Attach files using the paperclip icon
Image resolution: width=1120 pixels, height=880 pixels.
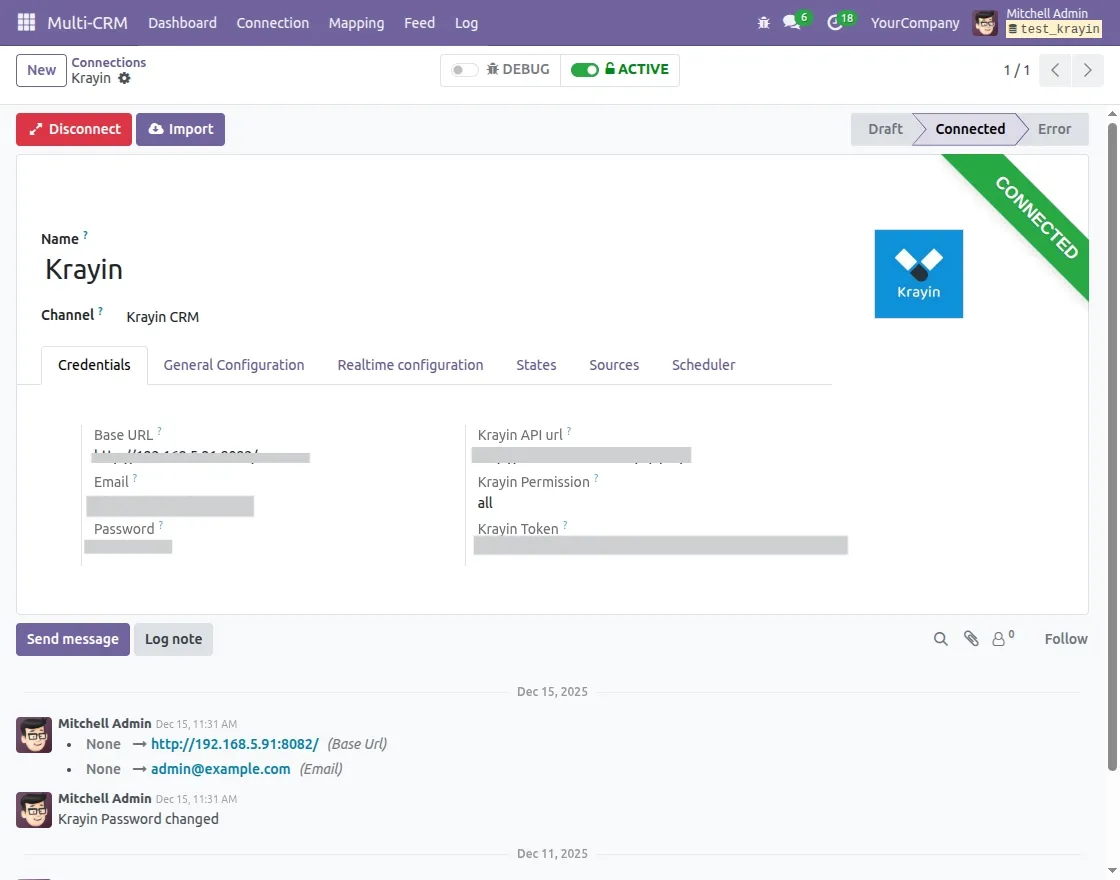click(x=971, y=639)
